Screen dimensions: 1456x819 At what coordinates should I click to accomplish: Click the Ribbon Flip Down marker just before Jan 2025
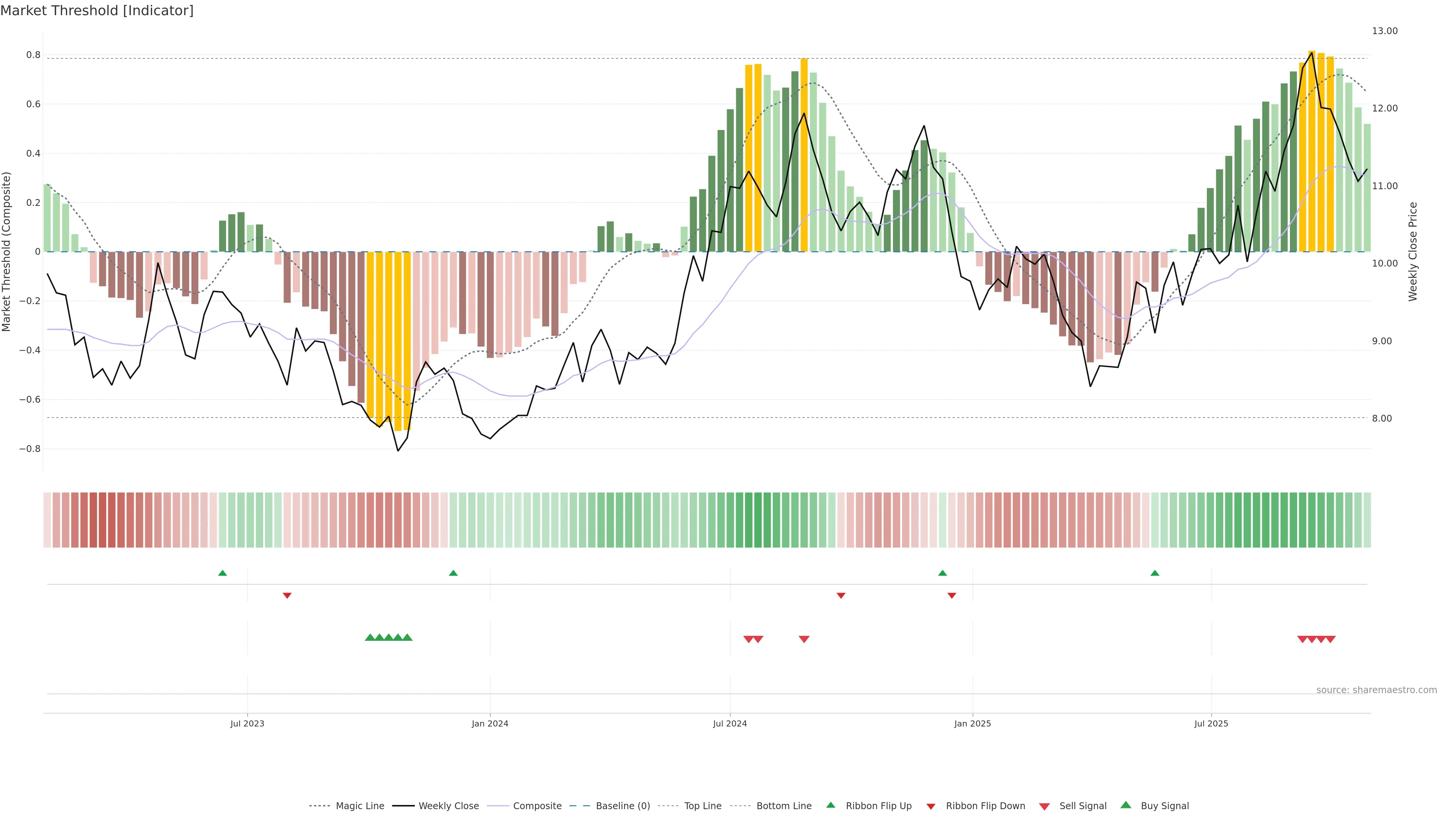pos(952,595)
